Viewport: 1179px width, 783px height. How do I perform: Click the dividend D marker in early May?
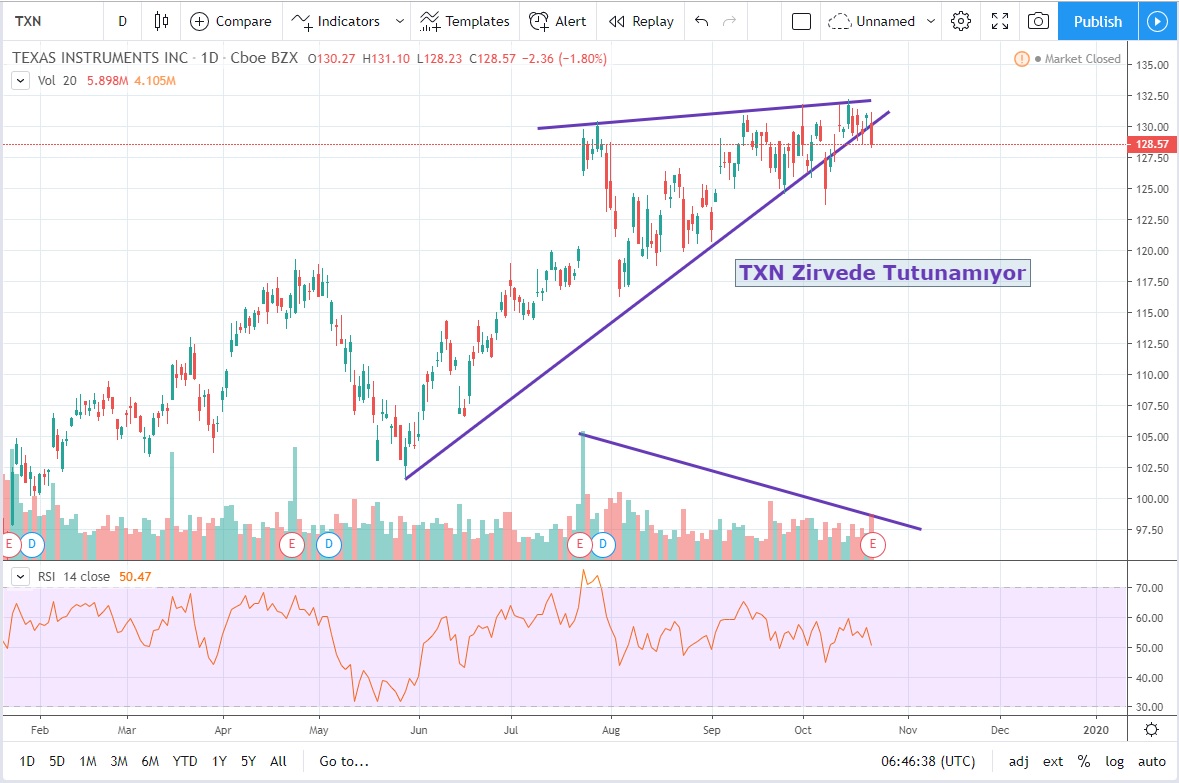pos(329,544)
